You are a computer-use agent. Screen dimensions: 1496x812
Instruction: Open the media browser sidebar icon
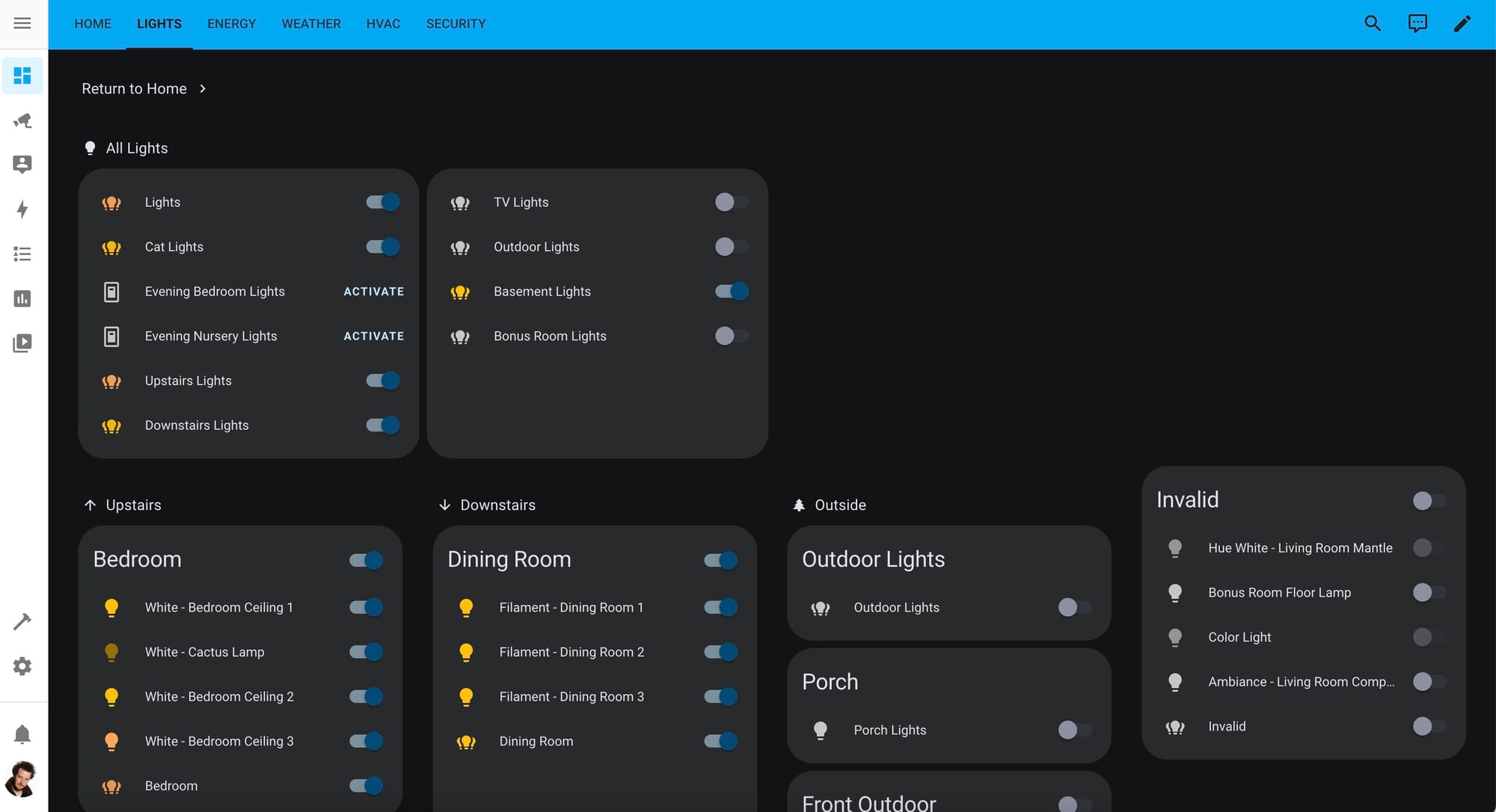(22, 343)
